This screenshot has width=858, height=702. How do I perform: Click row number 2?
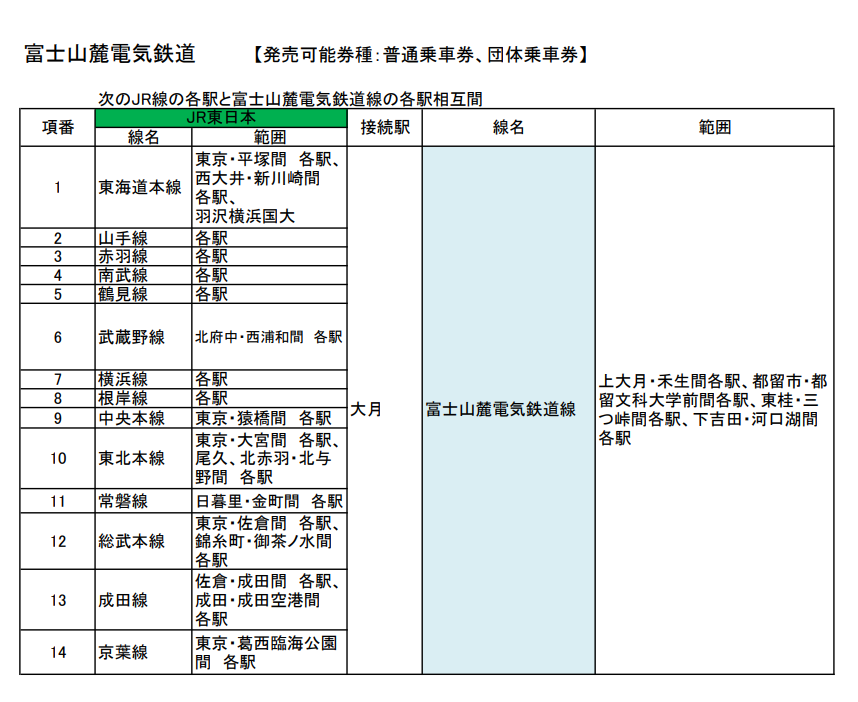(57, 238)
